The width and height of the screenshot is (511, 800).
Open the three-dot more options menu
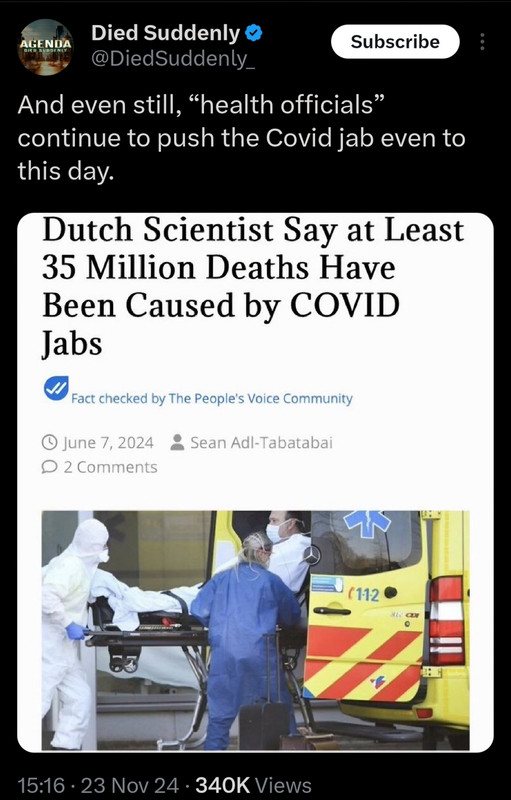coord(482,41)
